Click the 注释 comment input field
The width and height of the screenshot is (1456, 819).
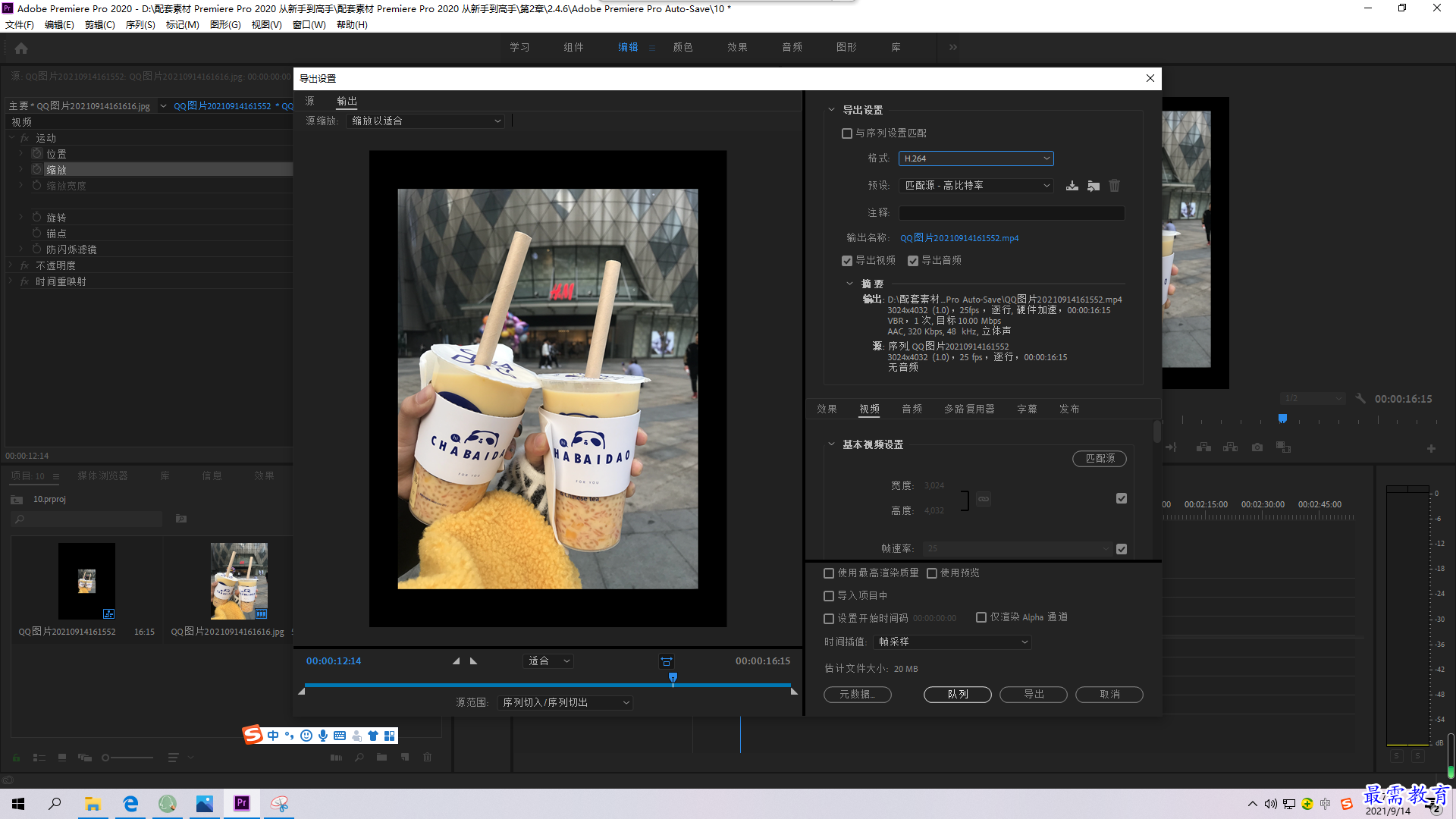point(1012,213)
